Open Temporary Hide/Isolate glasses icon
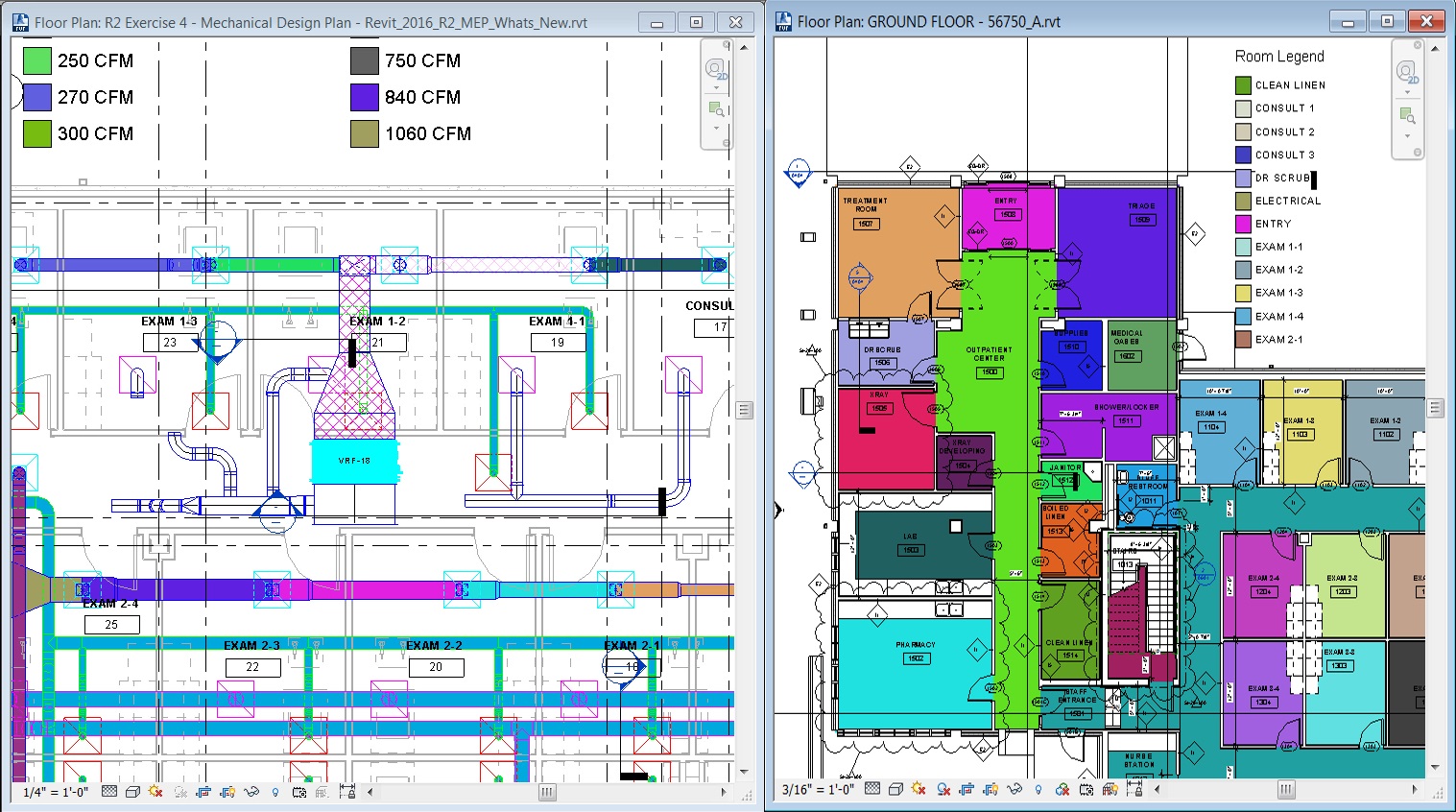The height and width of the screenshot is (812, 1456). (x=251, y=793)
